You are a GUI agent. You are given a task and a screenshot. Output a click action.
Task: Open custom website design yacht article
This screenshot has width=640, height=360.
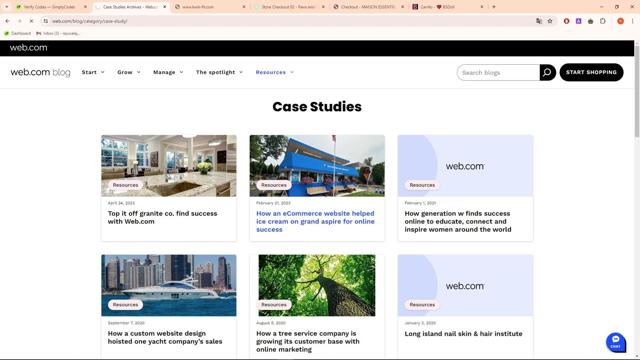tap(165, 337)
